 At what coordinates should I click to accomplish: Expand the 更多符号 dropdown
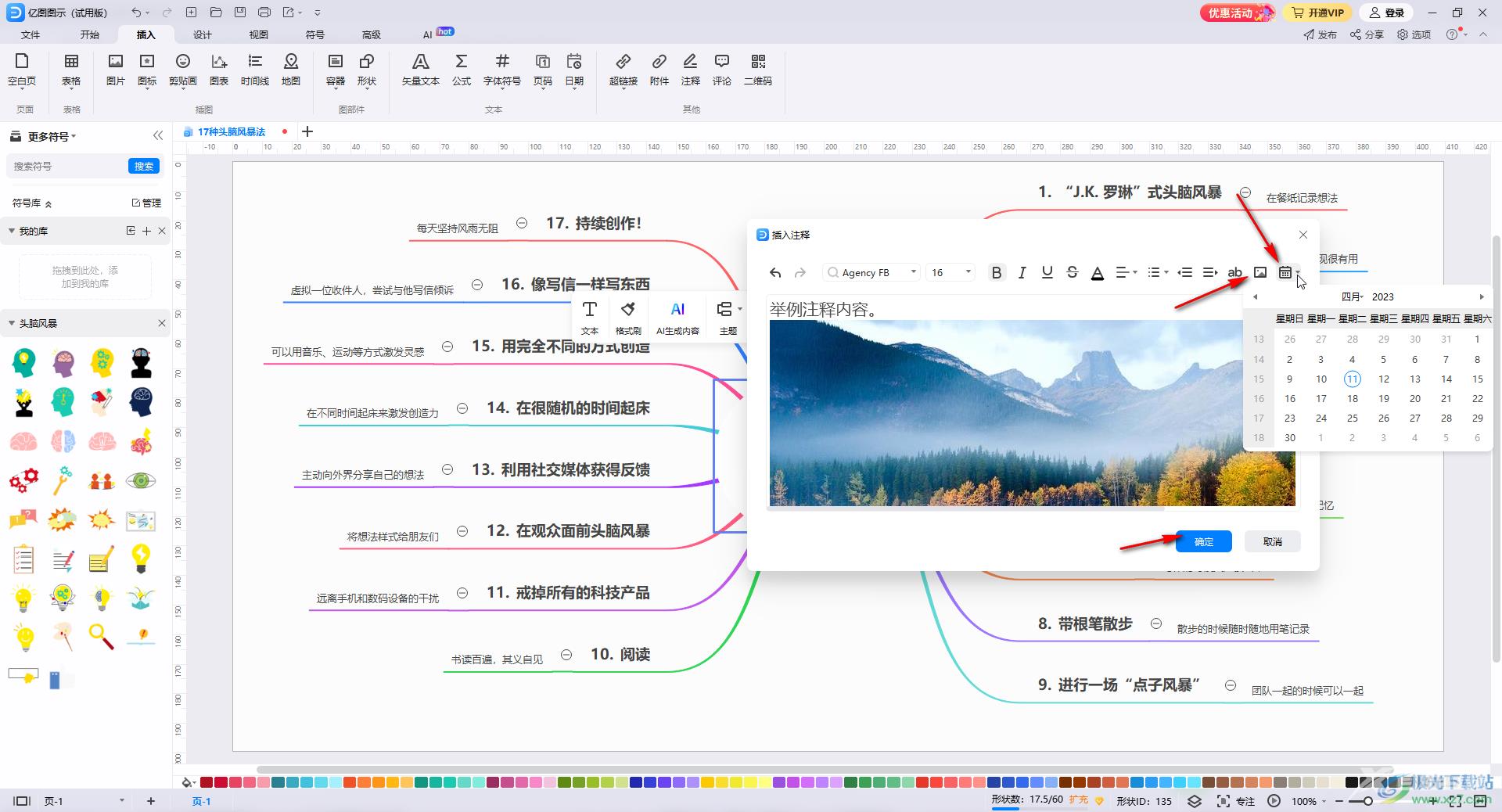pos(52,136)
